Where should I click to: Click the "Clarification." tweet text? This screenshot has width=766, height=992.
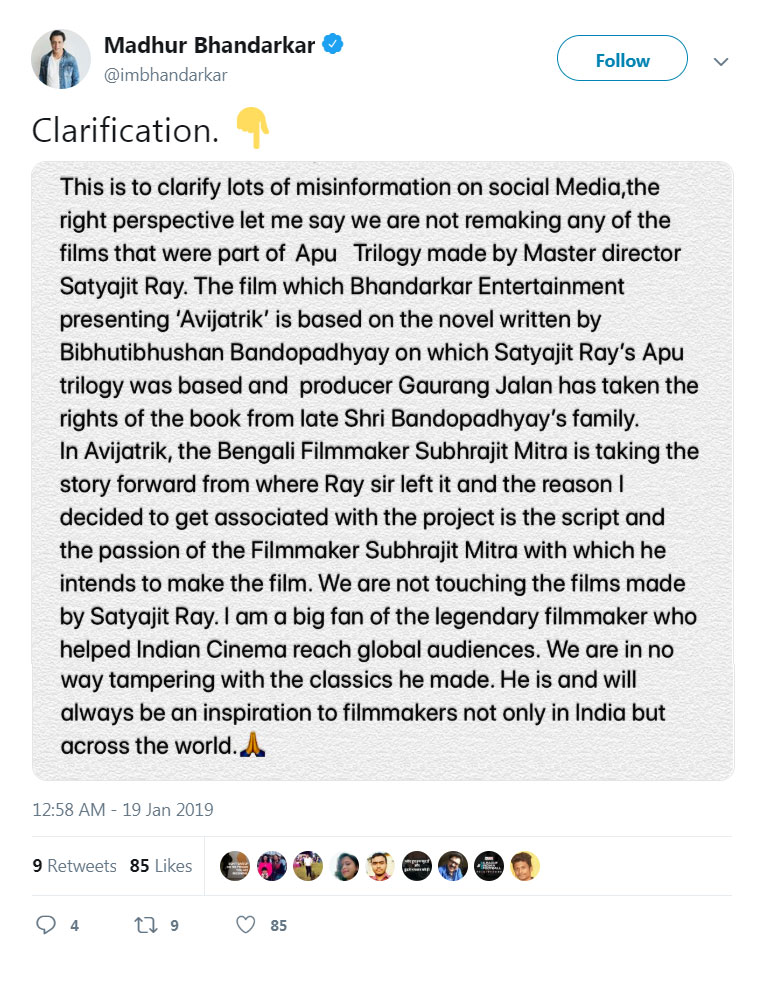tap(125, 131)
